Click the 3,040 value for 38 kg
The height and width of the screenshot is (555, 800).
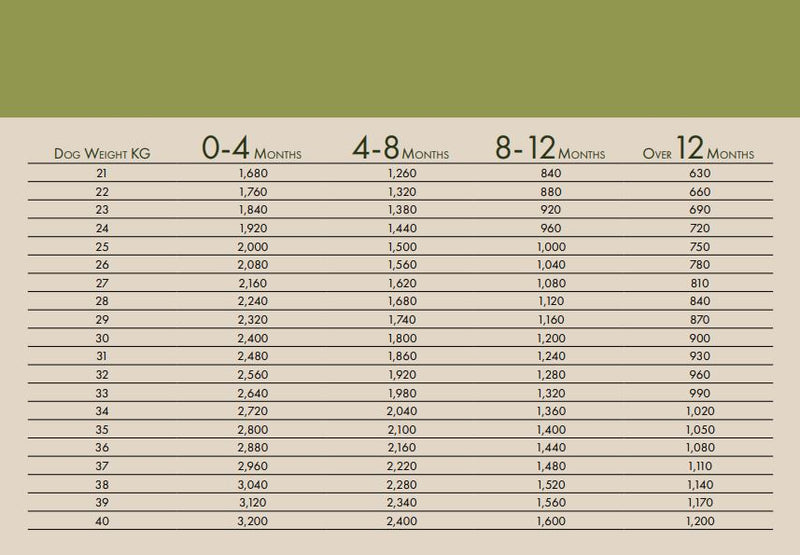click(252, 486)
